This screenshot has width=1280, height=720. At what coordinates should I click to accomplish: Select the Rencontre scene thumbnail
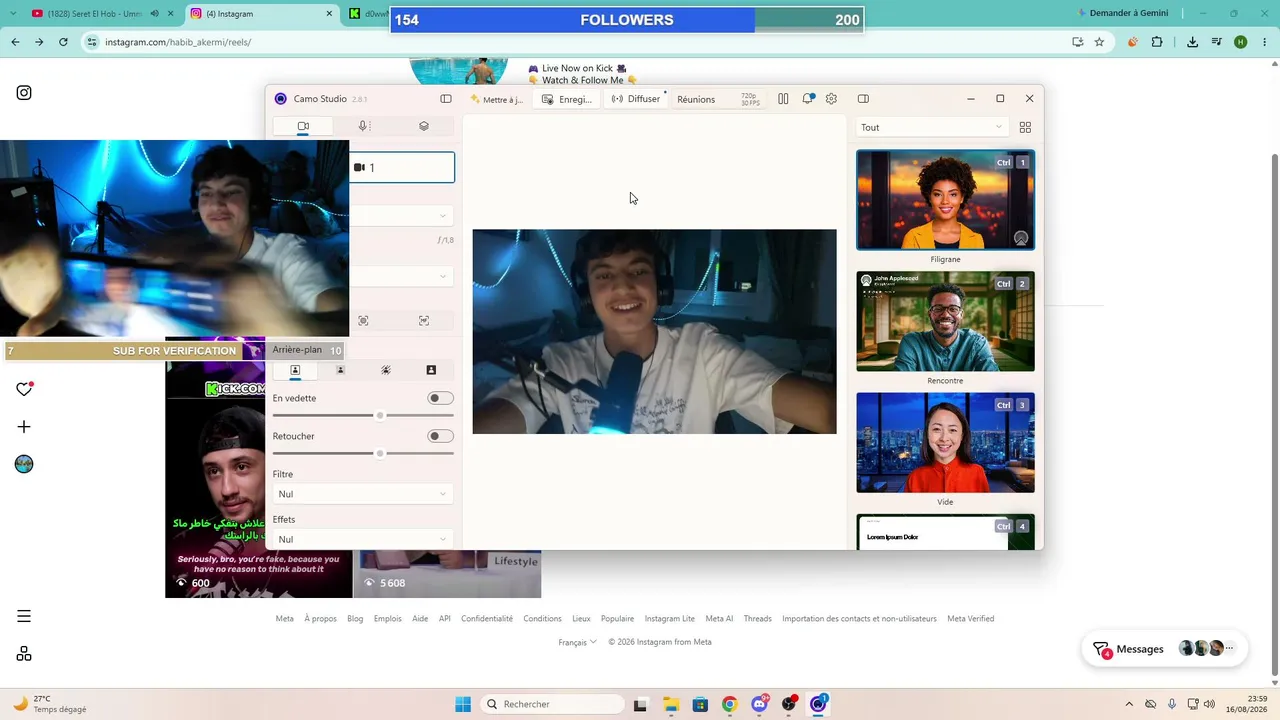point(945,321)
